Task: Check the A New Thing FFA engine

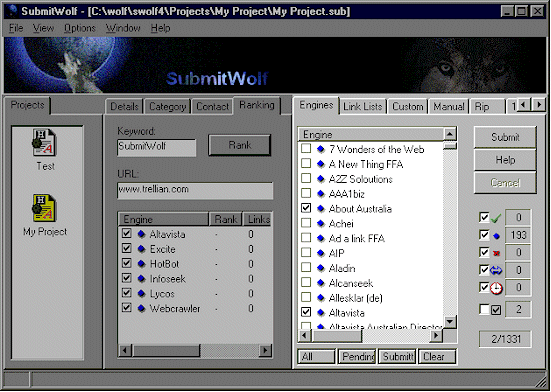Action: (x=306, y=163)
